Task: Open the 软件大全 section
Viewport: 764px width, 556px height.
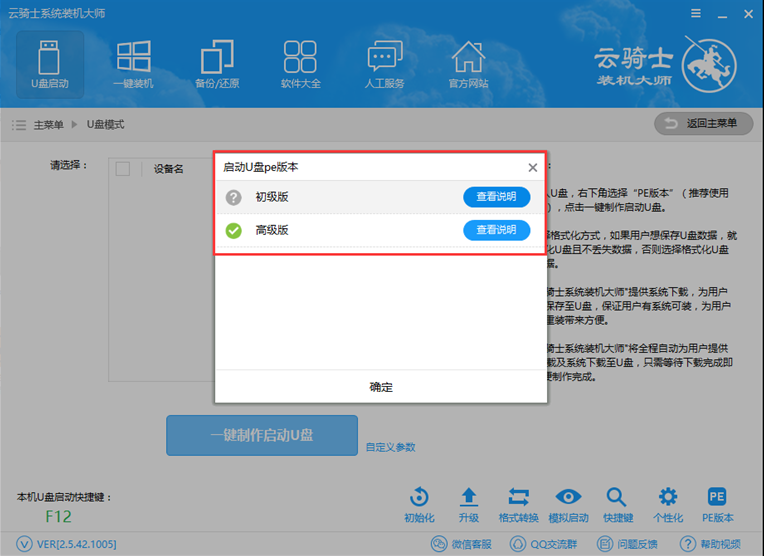Action: click(301, 64)
